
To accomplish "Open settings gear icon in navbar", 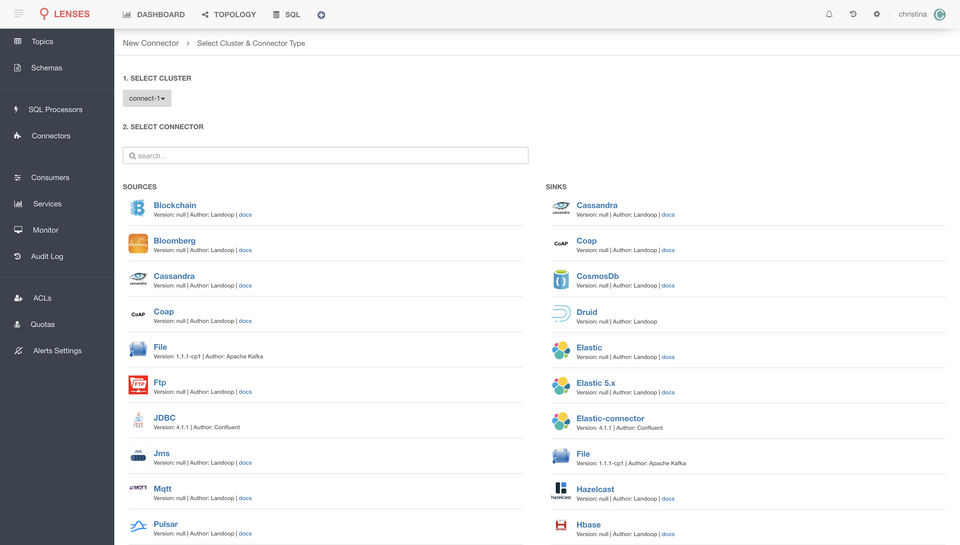I will coord(877,14).
